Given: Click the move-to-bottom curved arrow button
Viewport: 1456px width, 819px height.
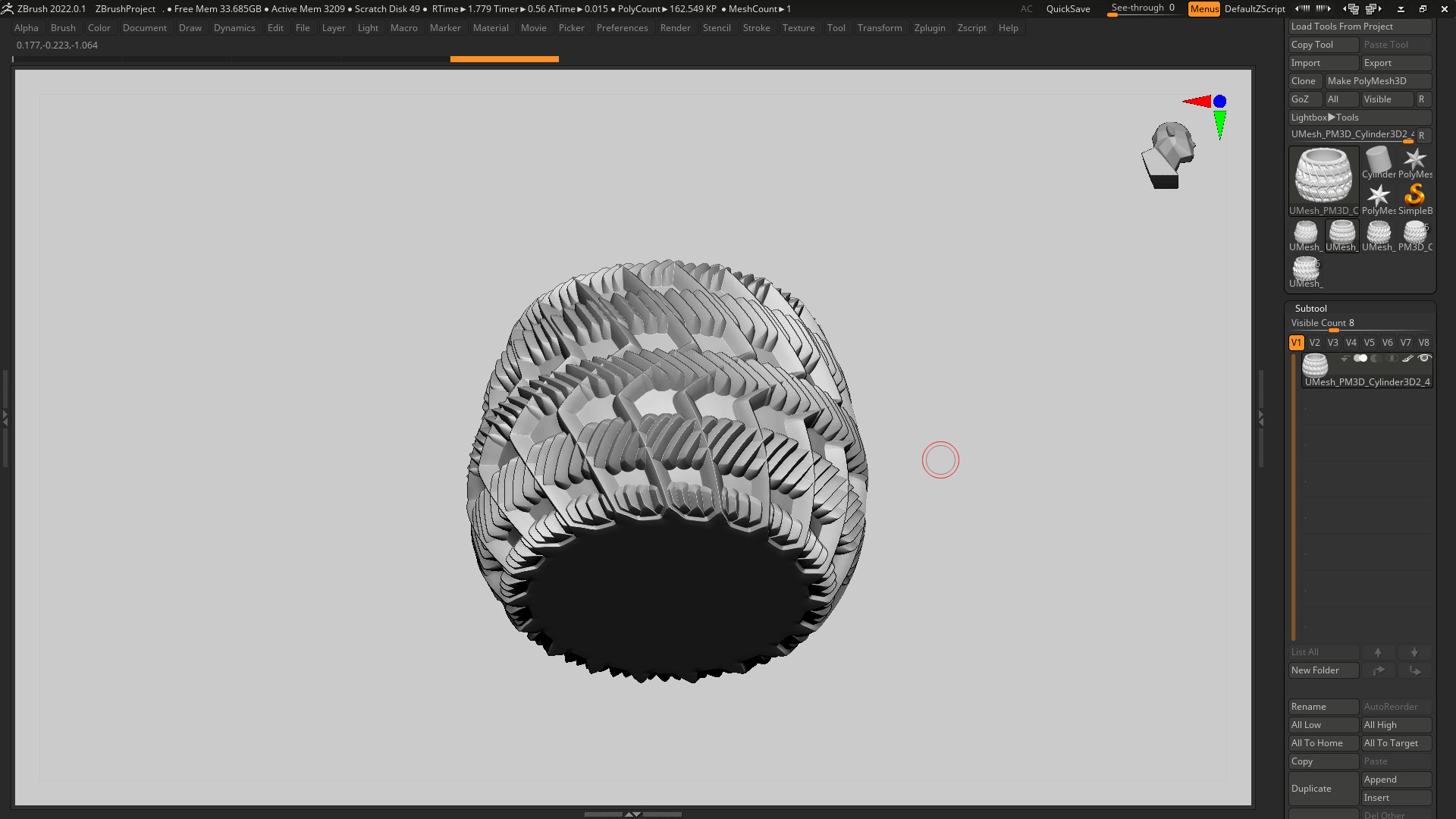Looking at the screenshot, I should [1414, 670].
